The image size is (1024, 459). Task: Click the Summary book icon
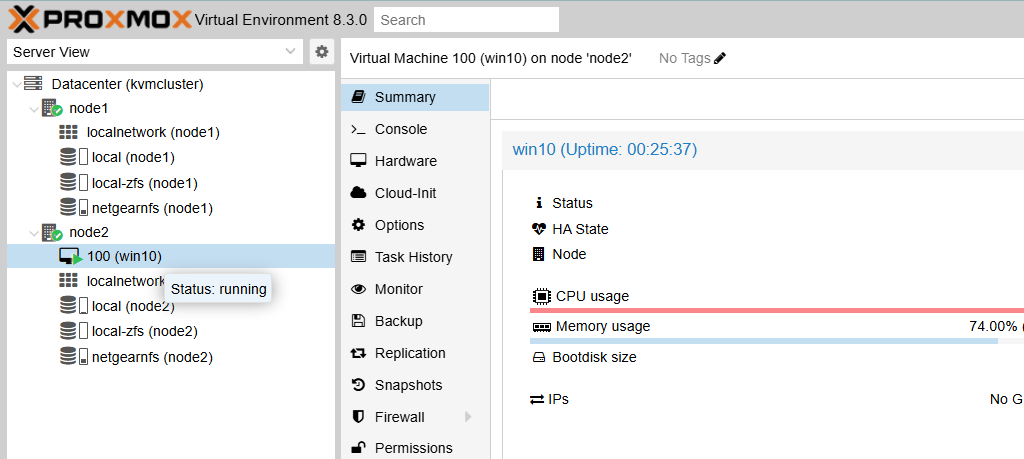(358, 97)
